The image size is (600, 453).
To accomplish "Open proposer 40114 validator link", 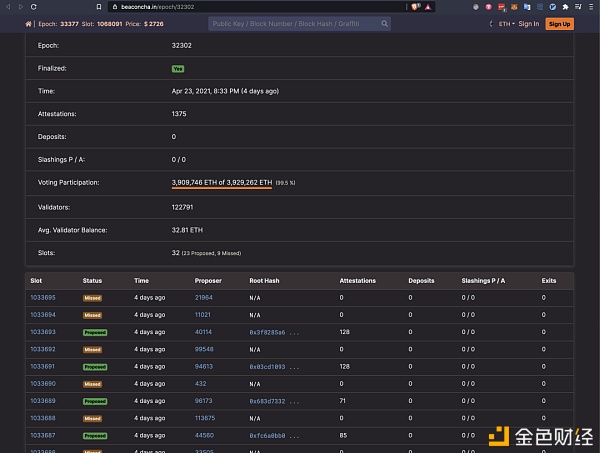I will coord(203,332).
